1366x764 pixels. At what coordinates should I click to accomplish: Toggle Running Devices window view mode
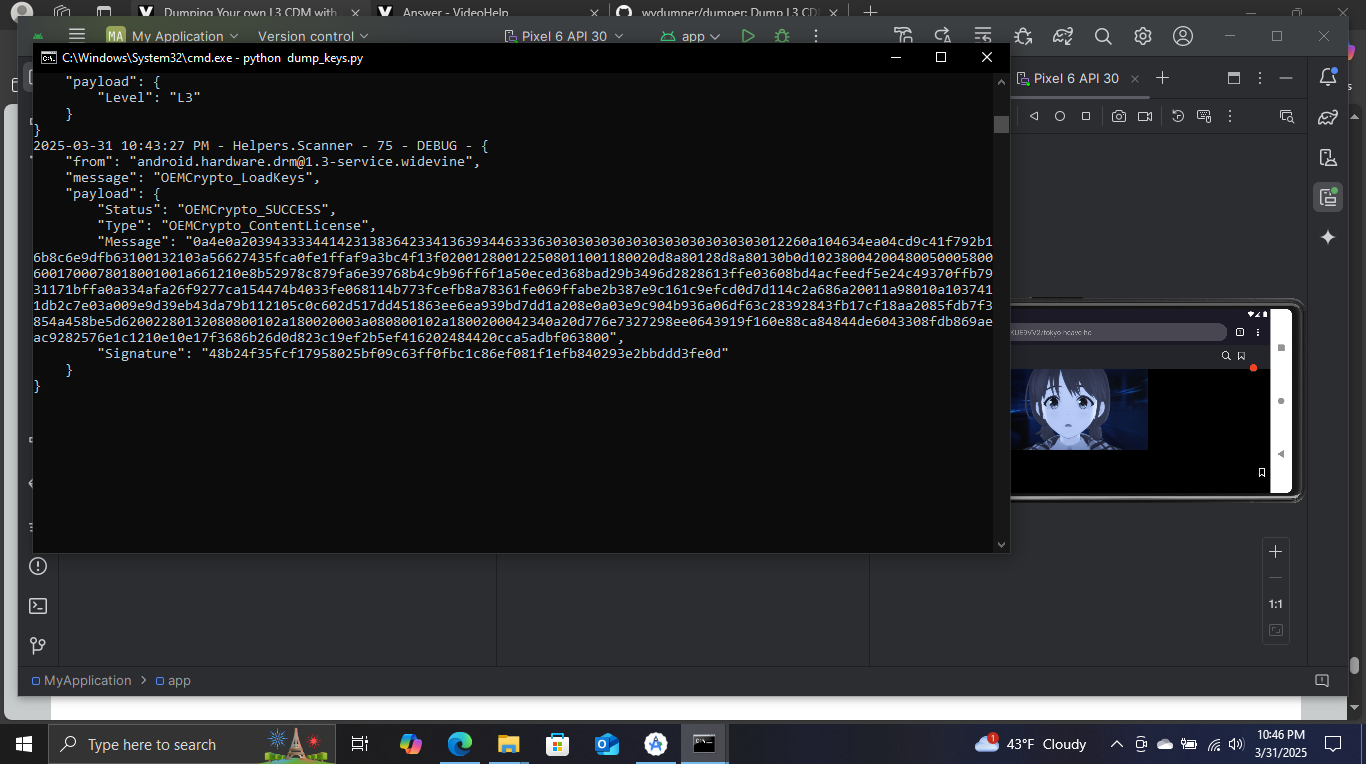point(1234,78)
